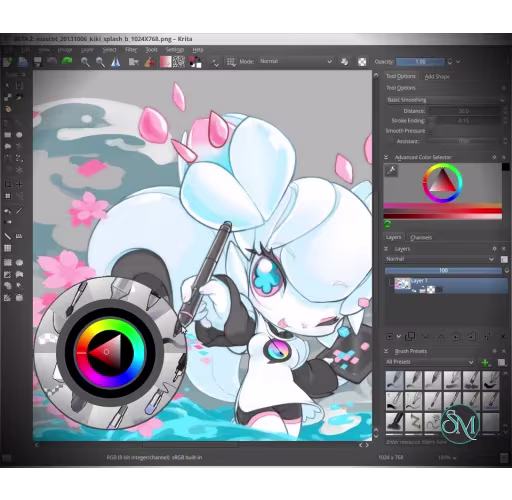
Task: Click the Open document toolbar icon
Action: point(22,62)
